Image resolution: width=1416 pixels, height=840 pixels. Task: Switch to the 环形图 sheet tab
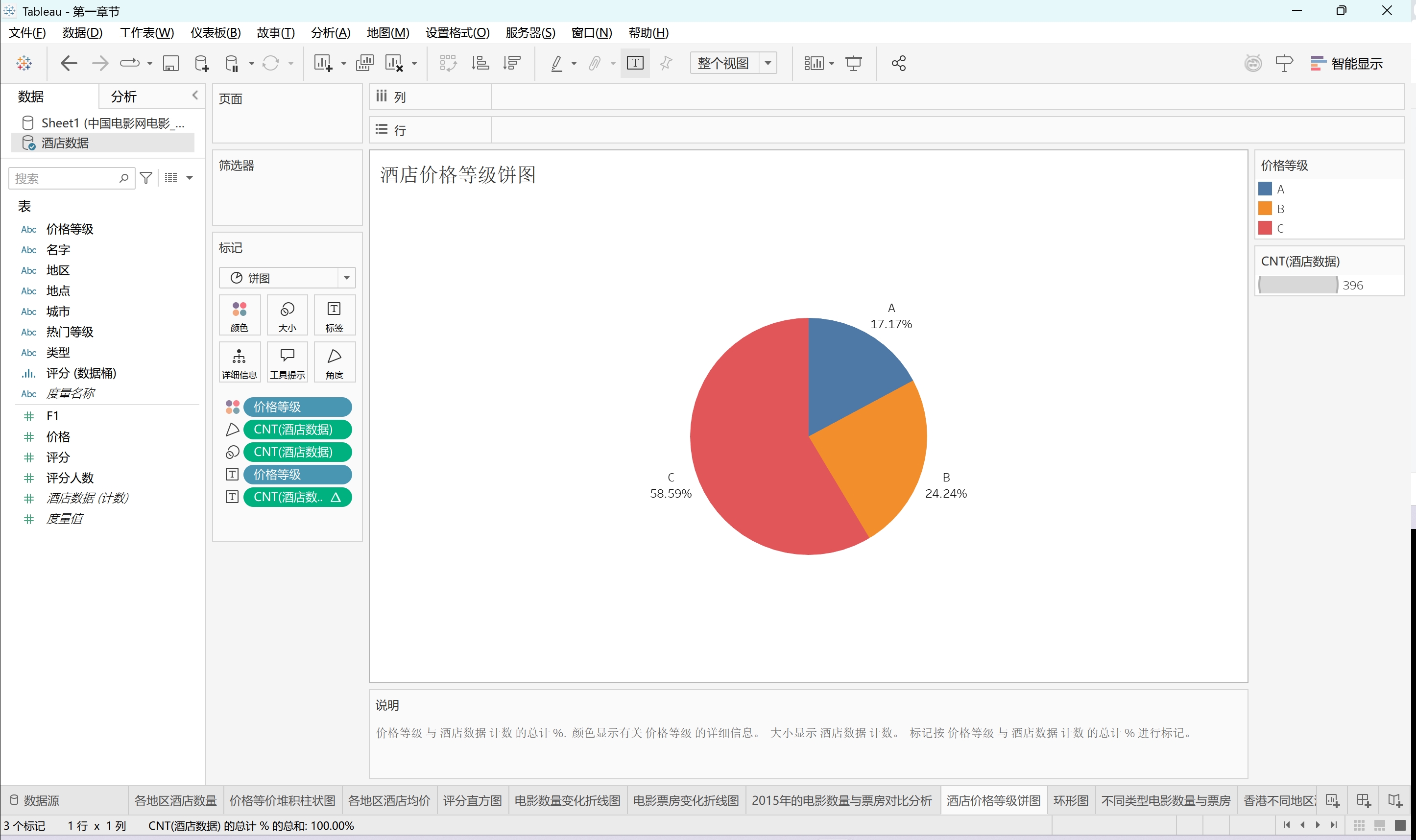pyautogui.click(x=1070, y=800)
